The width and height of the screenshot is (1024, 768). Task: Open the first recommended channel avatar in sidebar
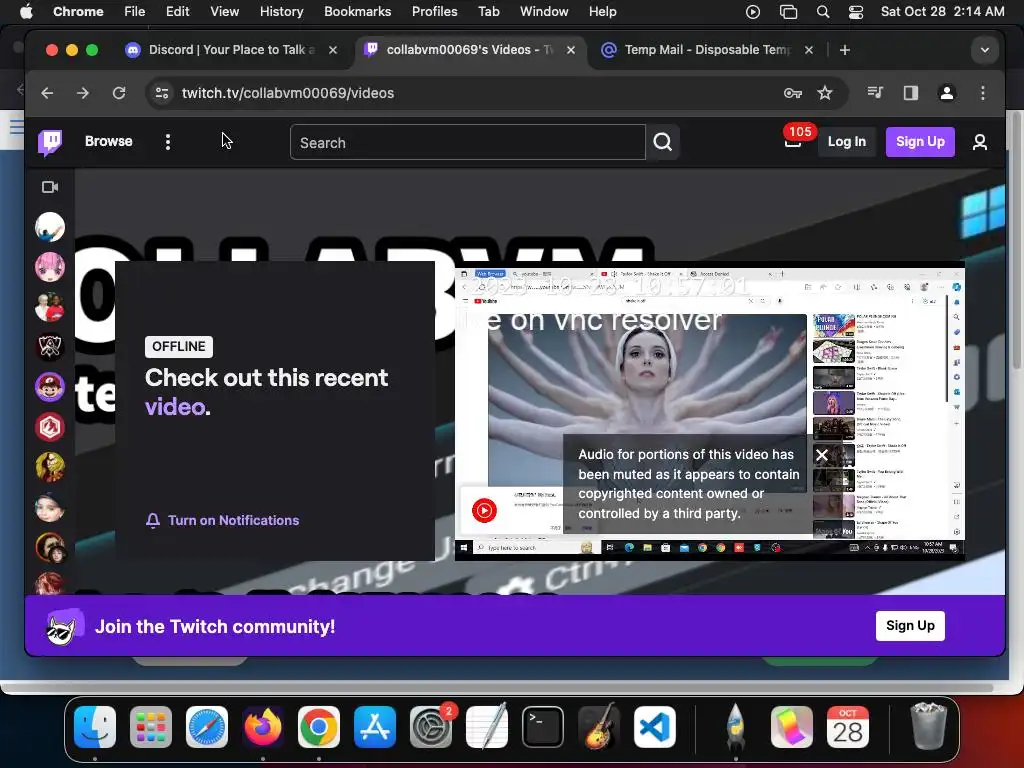[50, 227]
